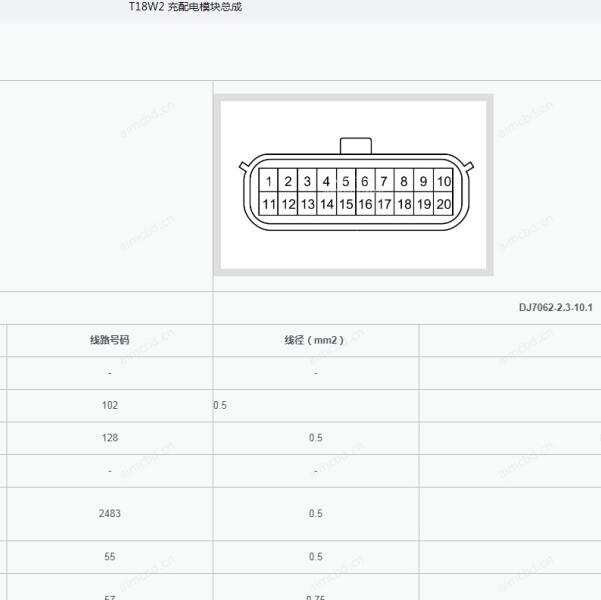
Task: Click pin 18 in the connector diagram
Action: tap(404, 204)
